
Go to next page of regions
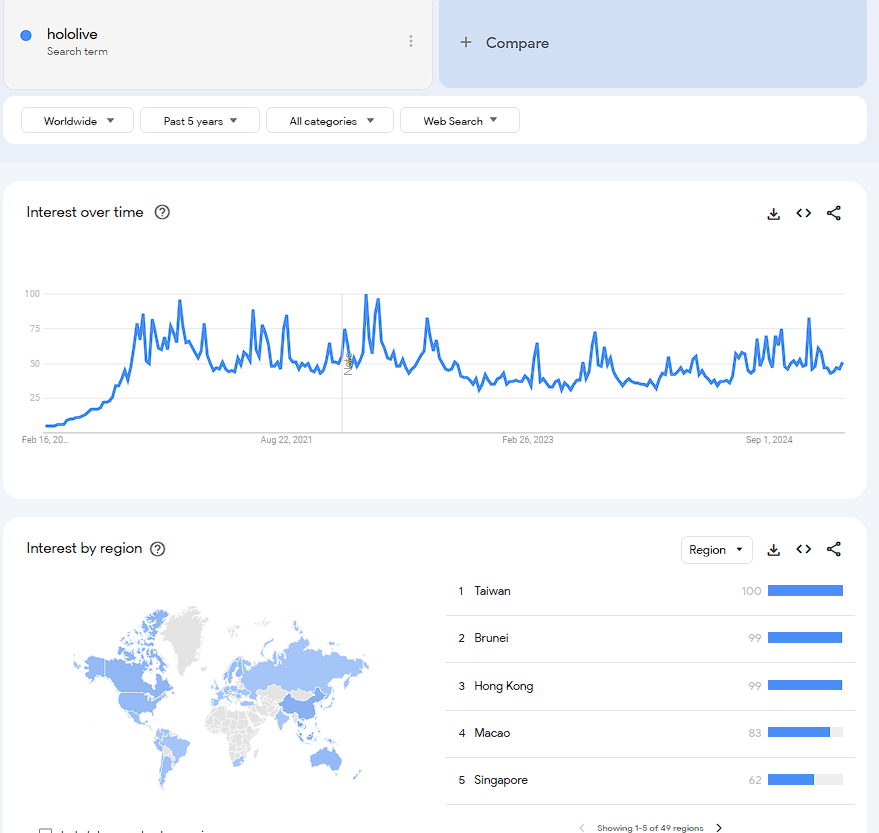pyautogui.click(x=719, y=827)
